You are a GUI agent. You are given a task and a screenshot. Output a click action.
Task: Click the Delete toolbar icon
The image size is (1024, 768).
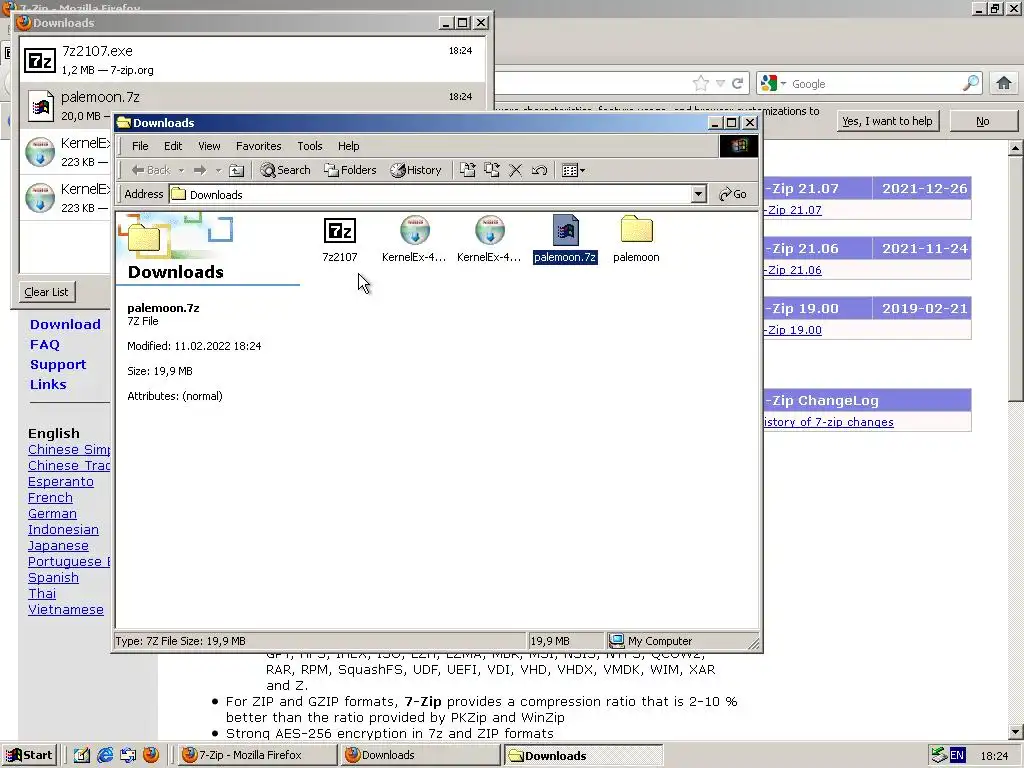(x=515, y=170)
